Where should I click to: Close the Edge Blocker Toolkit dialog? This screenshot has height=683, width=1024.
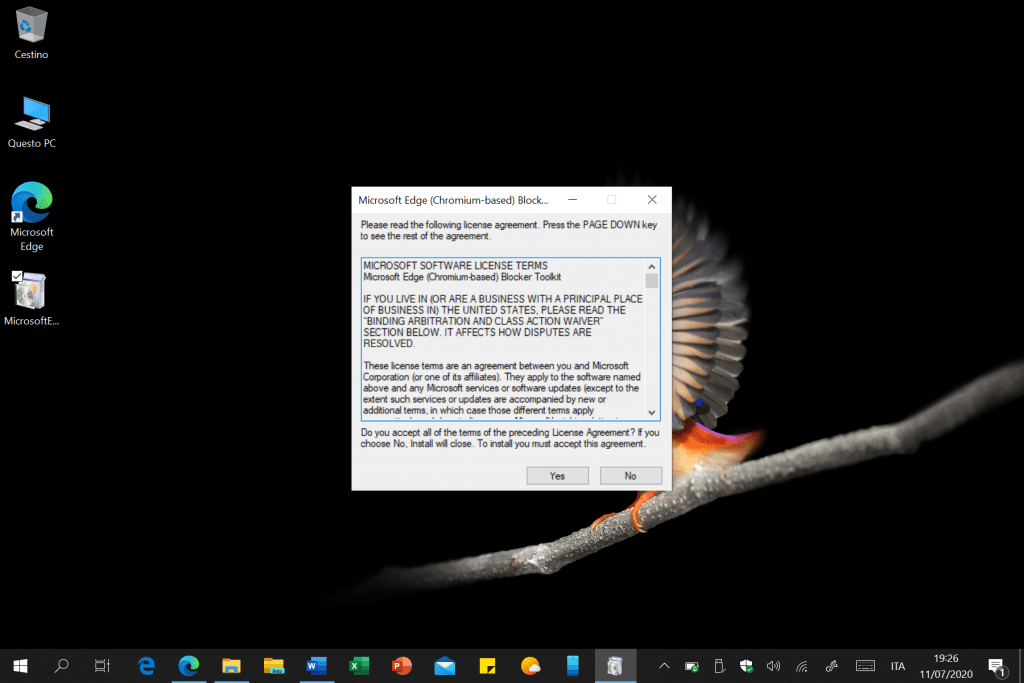point(651,200)
